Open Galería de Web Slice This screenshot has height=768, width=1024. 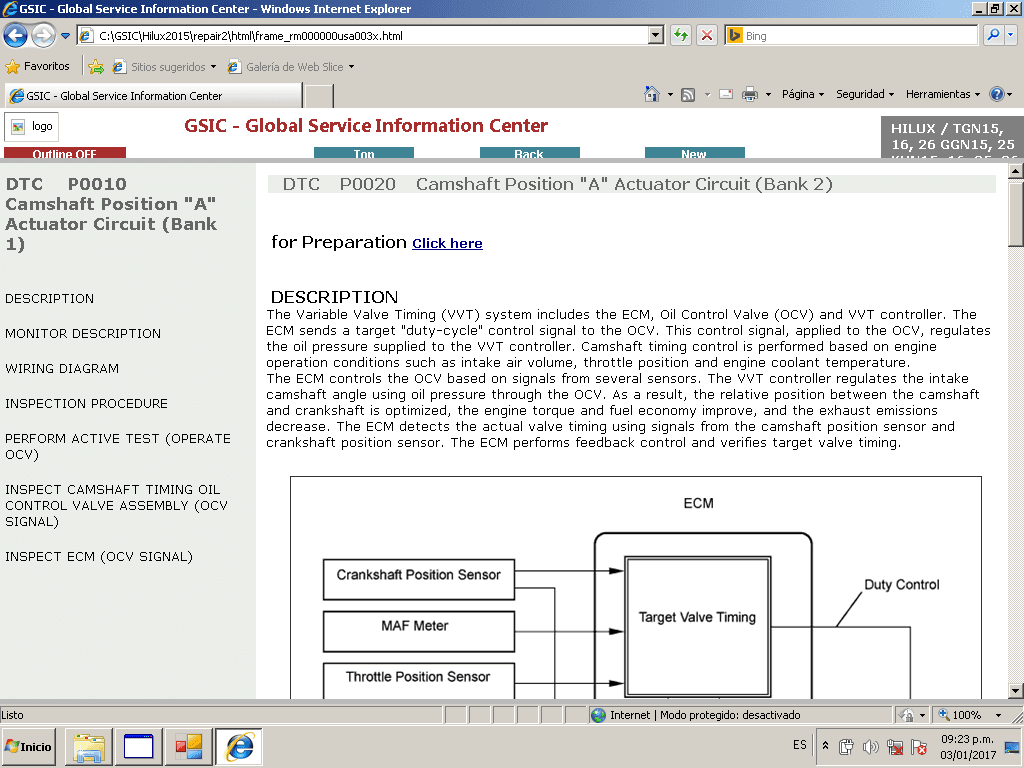click(x=291, y=67)
